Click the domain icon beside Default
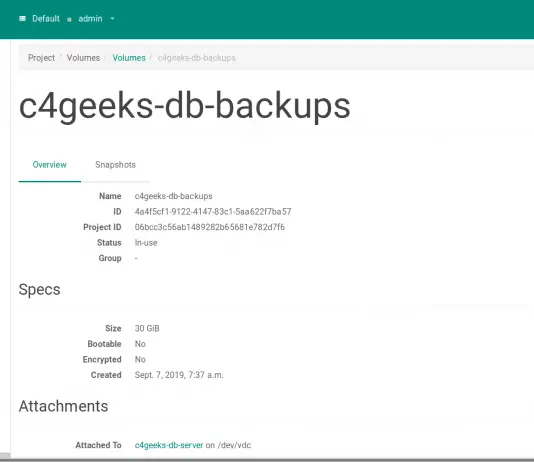534x462 pixels. coord(22,18)
